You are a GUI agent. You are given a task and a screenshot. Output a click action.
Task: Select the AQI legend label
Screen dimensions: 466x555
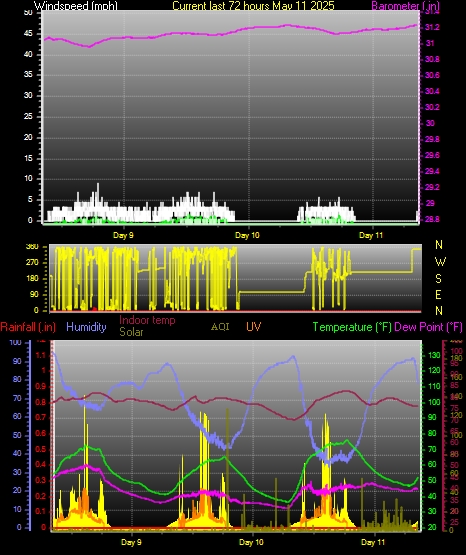click(x=220, y=327)
